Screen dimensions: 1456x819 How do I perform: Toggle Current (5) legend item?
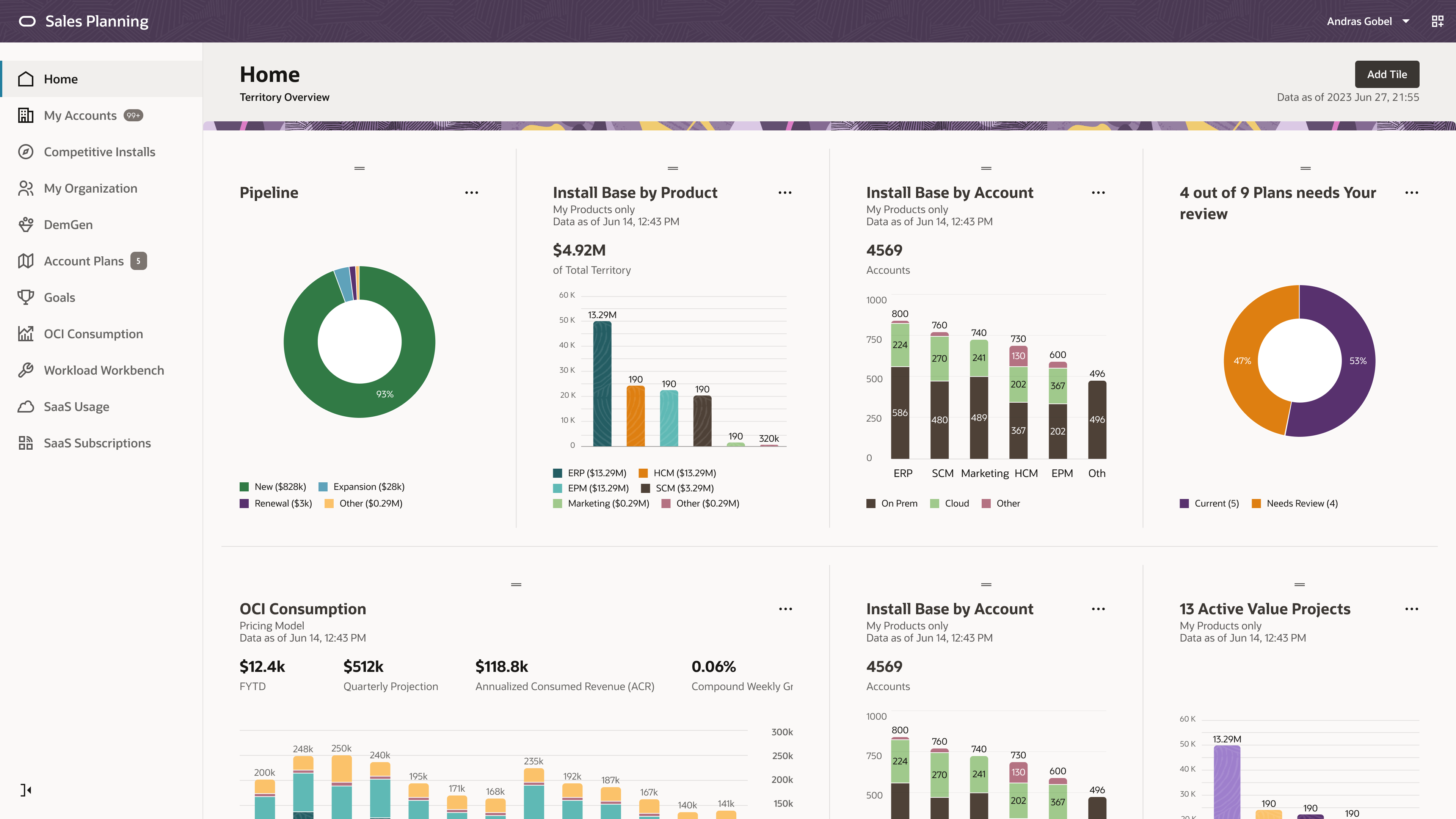[1209, 504]
